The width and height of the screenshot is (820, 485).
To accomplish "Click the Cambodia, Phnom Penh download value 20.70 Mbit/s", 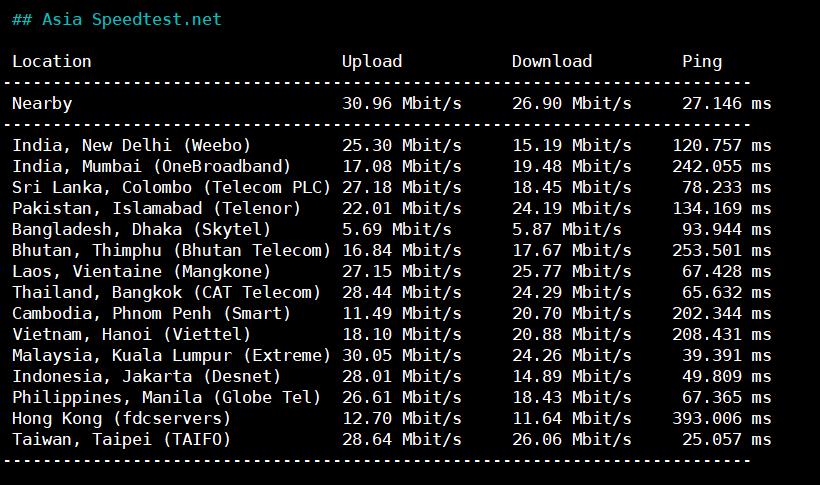I will (572, 313).
